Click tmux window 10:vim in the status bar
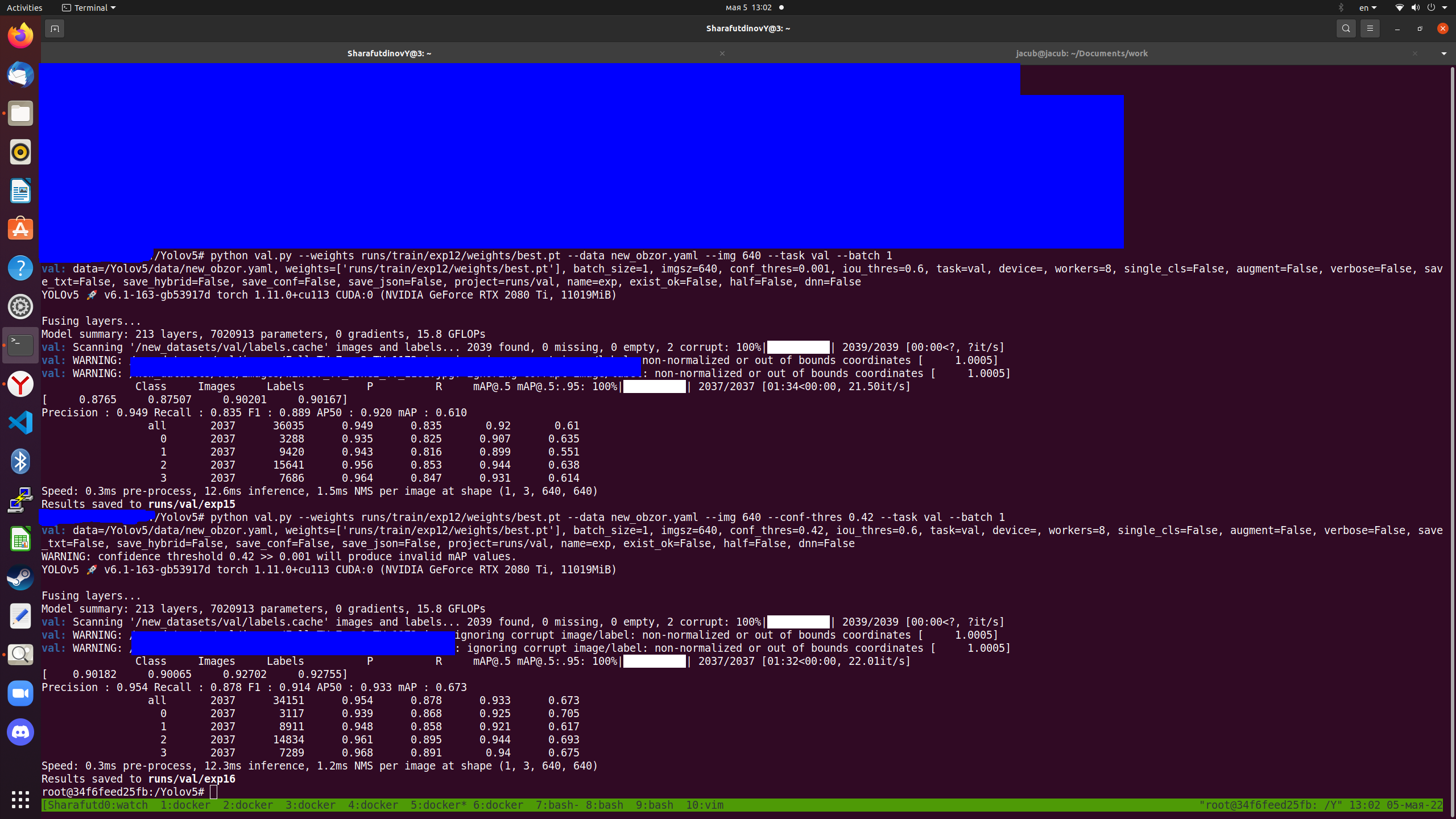This screenshot has width=1456, height=819. tap(705, 805)
